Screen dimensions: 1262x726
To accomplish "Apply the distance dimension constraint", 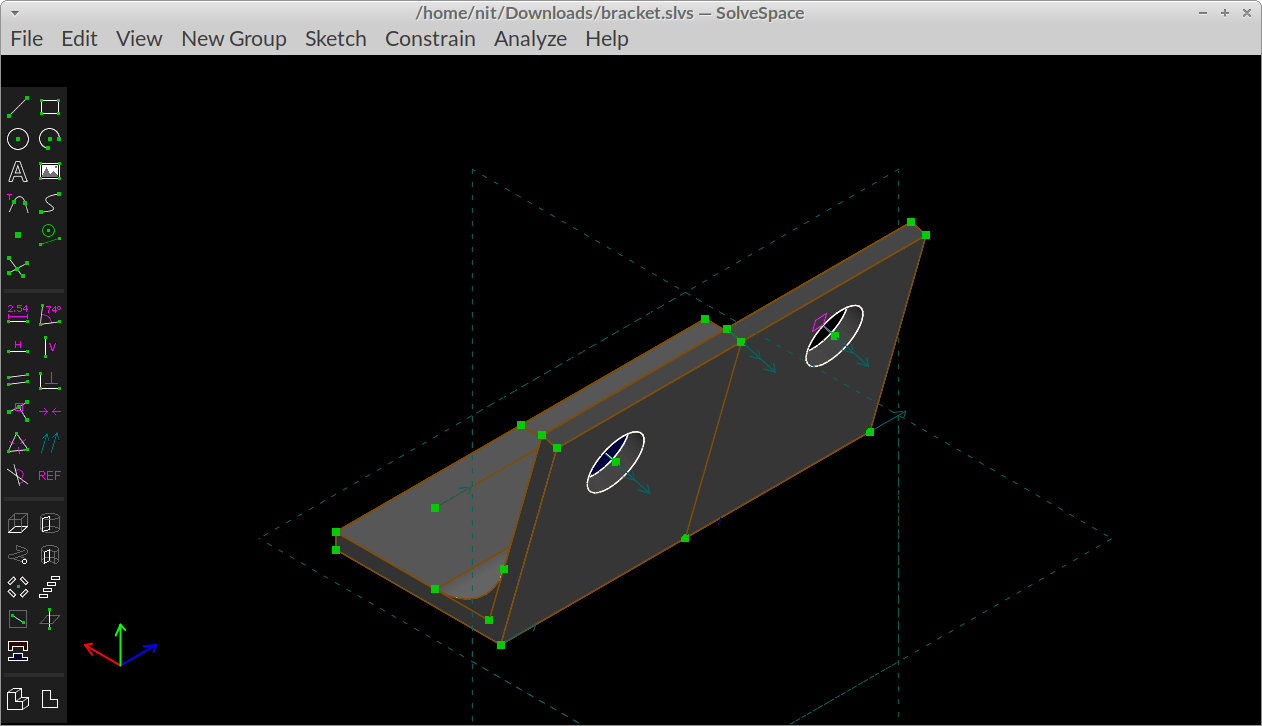I will (17, 313).
